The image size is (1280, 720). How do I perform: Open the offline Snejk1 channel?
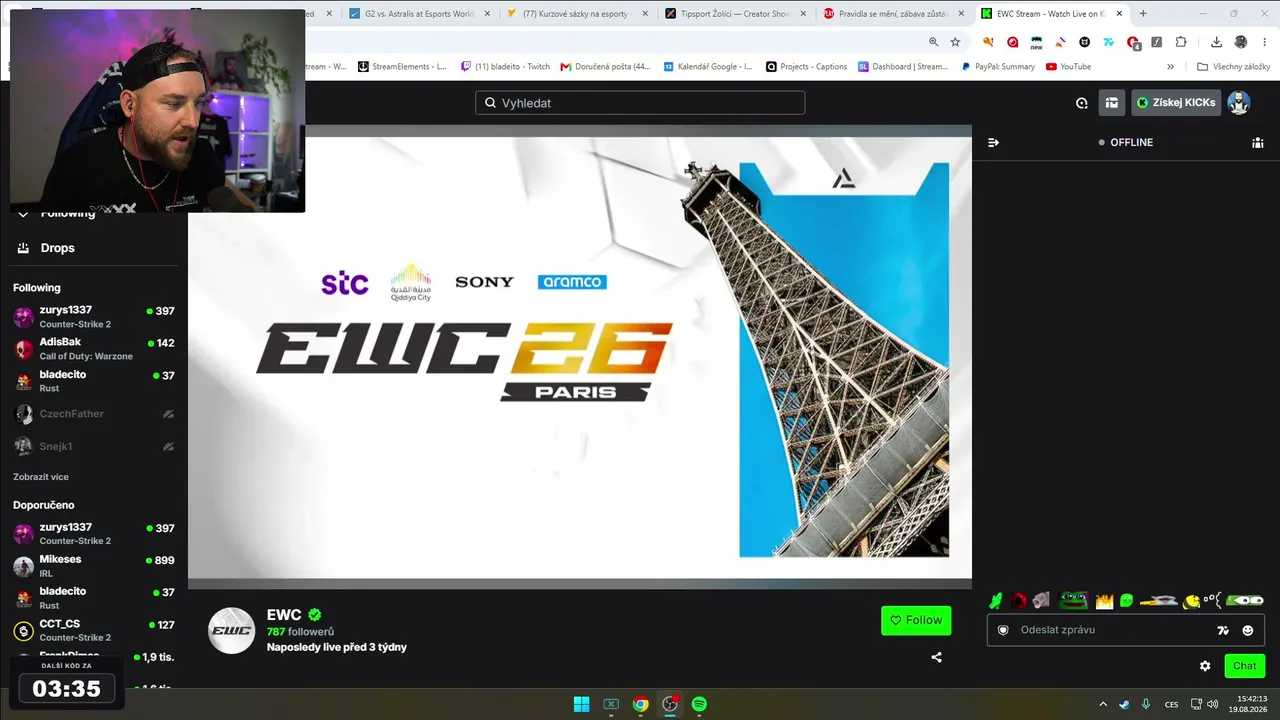pos(94,446)
